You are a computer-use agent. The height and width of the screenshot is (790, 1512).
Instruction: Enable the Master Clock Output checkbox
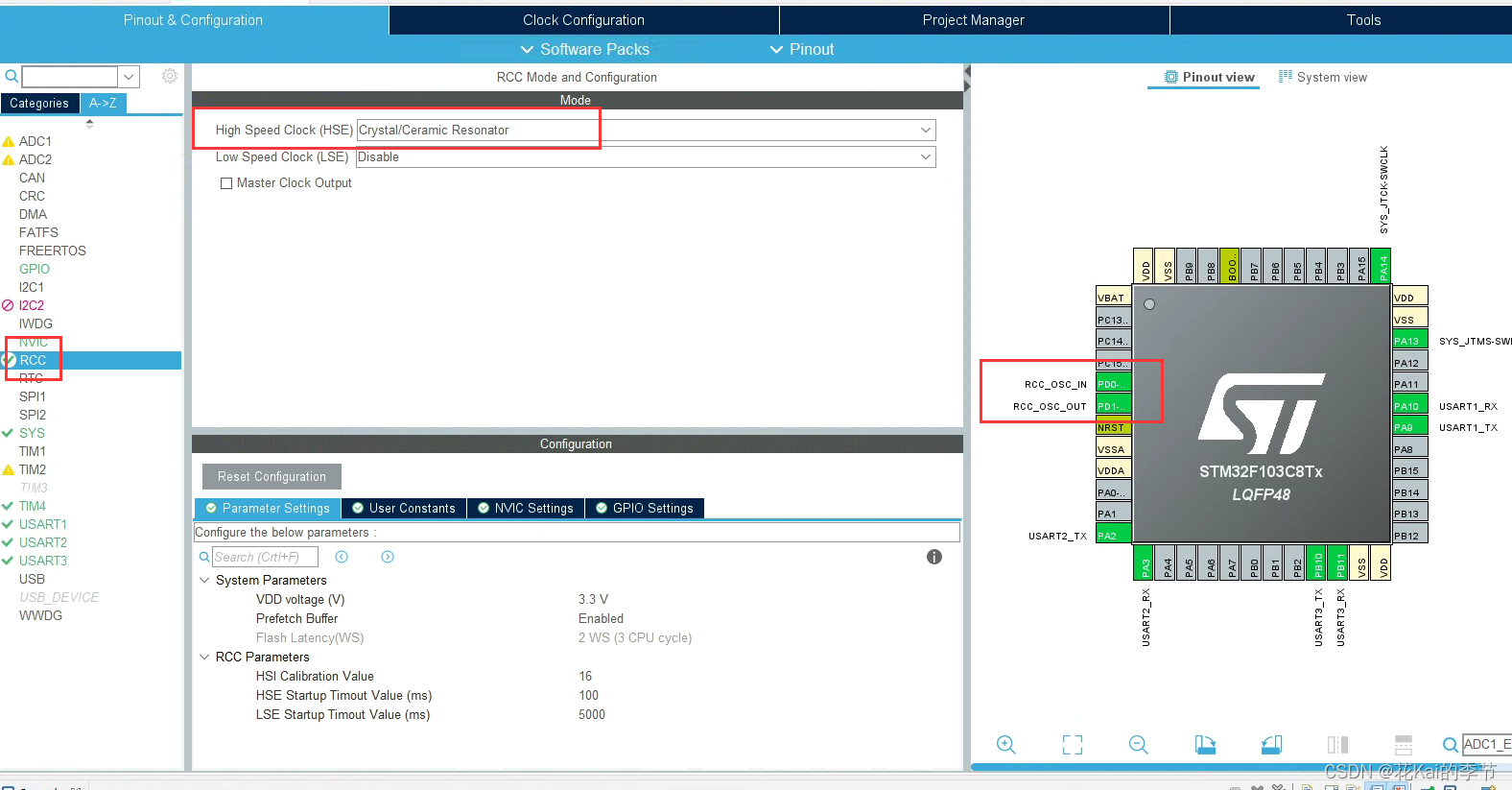[226, 183]
